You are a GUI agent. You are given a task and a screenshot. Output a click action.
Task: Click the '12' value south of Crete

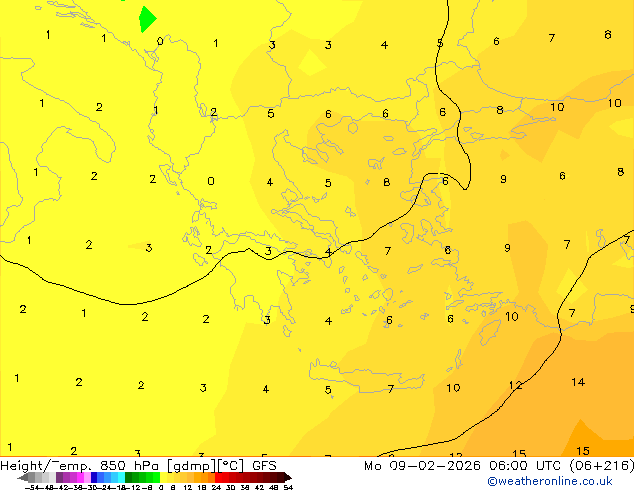pyautogui.click(x=516, y=385)
